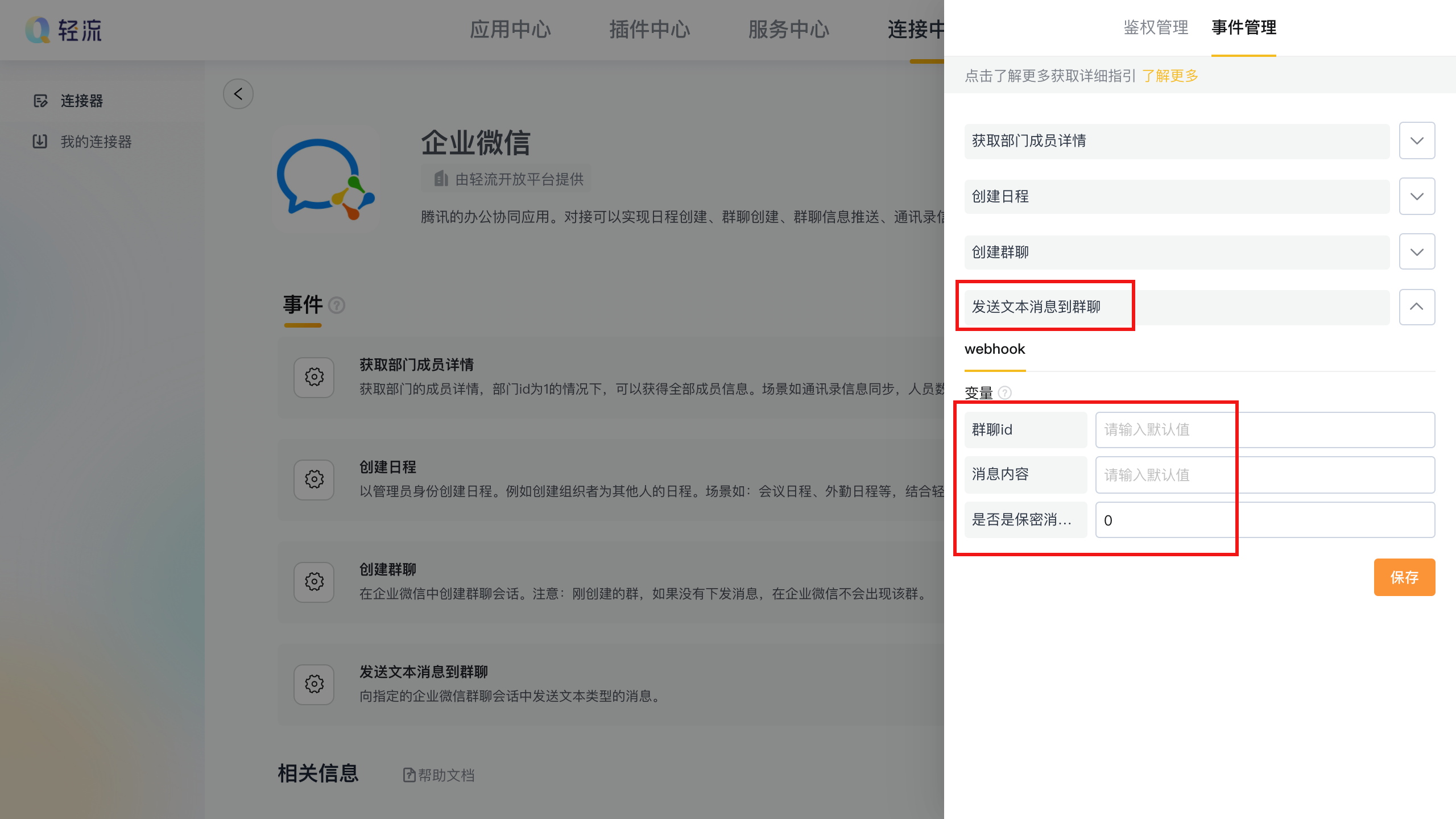Click the 企业微信 title text

click(x=475, y=142)
